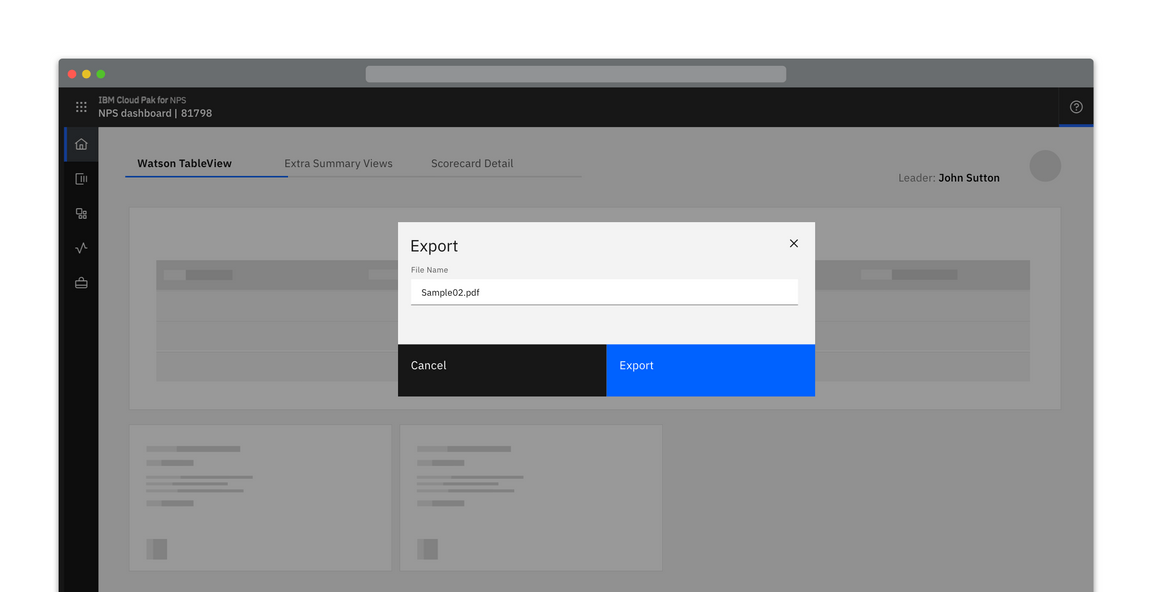1152x592 pixels.
Task: Switch to the Extra Summary Views tab
Action: pos(337,163)
